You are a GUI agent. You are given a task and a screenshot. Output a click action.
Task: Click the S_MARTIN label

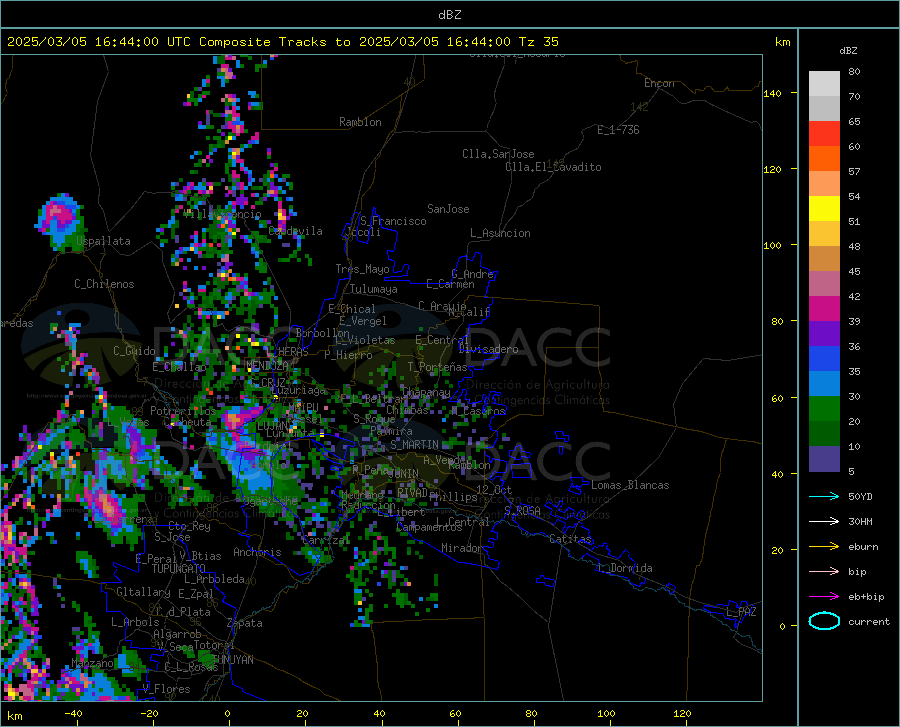tap(414, 445)
